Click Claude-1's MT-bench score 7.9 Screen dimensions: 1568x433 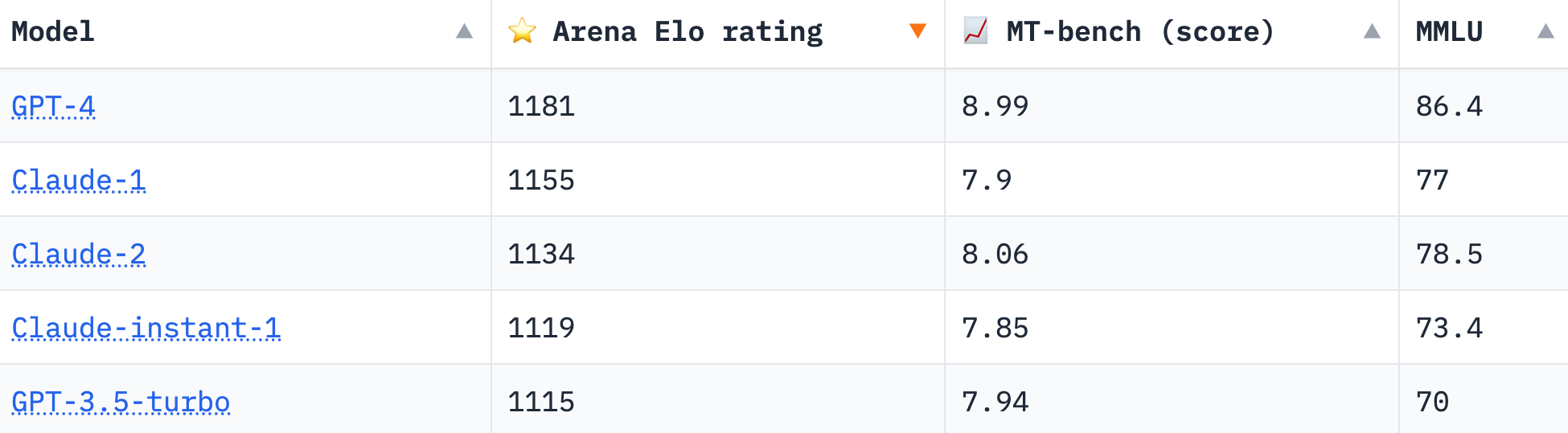click(987, 180)
